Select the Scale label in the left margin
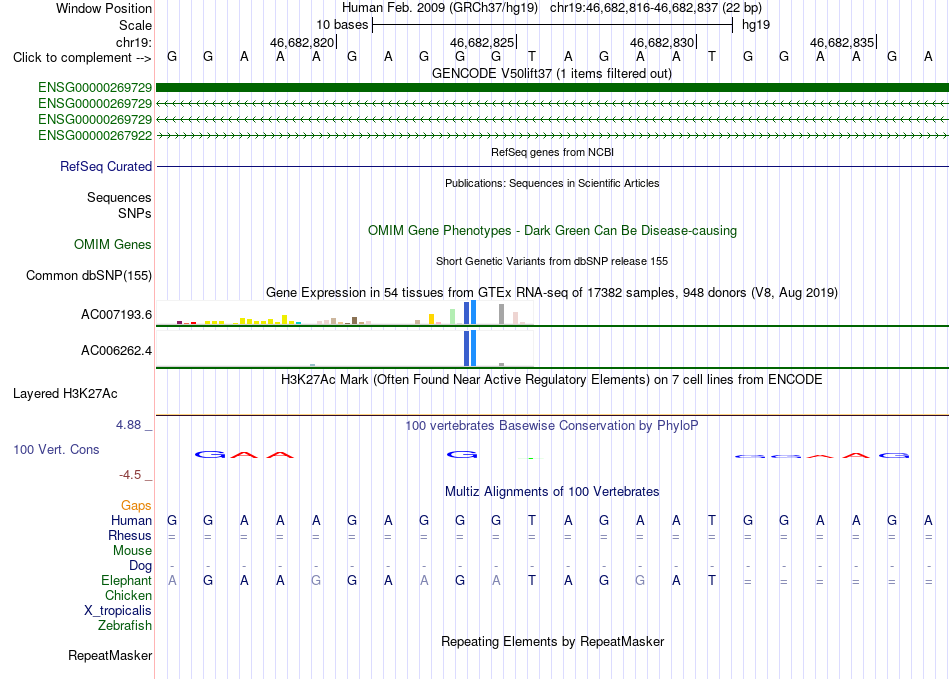This screenshot has height=679, width=950. click(135, 25)
